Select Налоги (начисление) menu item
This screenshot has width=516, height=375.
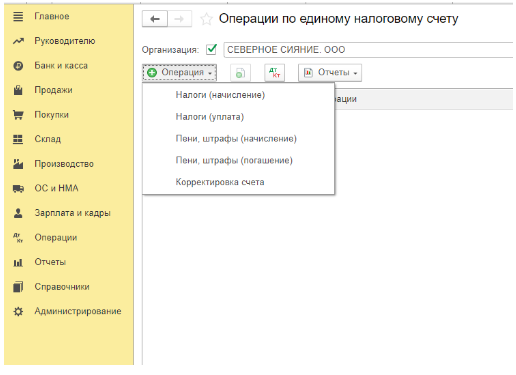point(220,95)
